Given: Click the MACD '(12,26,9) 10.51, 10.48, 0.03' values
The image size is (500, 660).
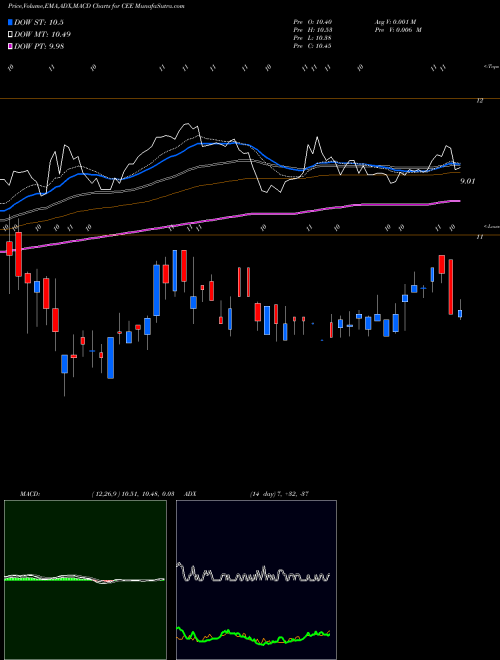Looking at the screenshot, I should pos(133,494).
